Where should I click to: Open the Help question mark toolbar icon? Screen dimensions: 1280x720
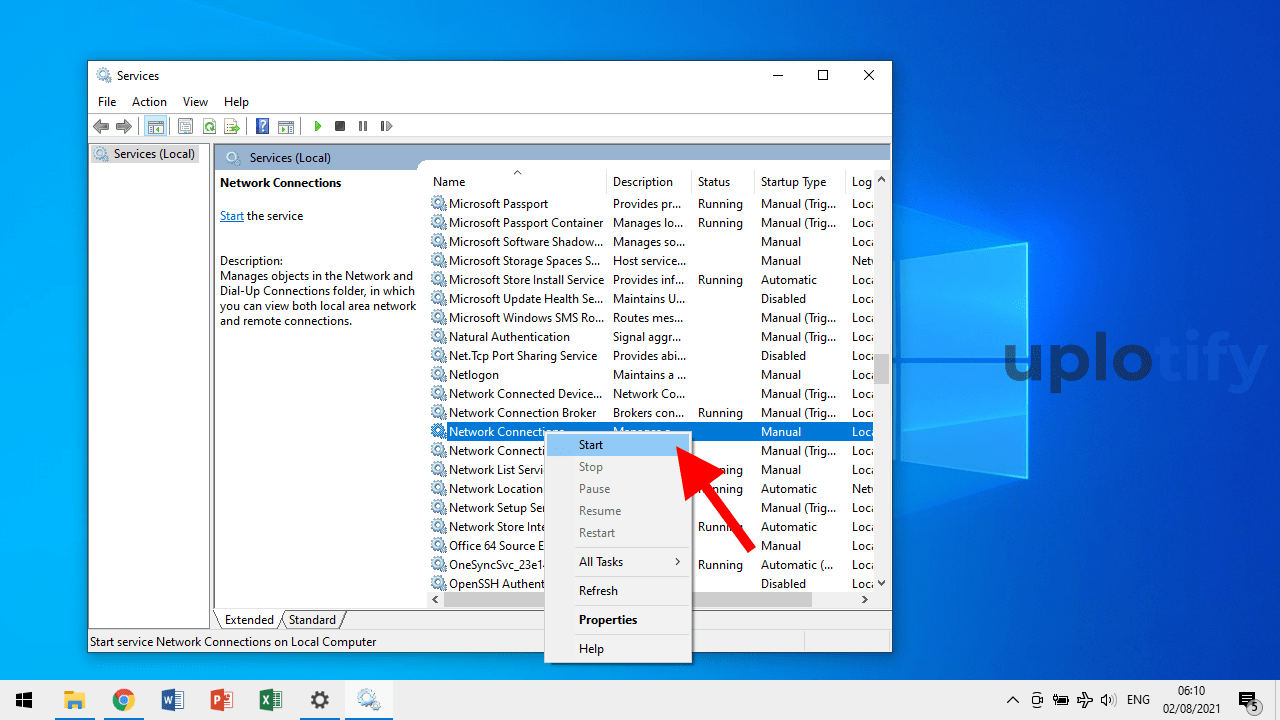click(x=262, y=126)
